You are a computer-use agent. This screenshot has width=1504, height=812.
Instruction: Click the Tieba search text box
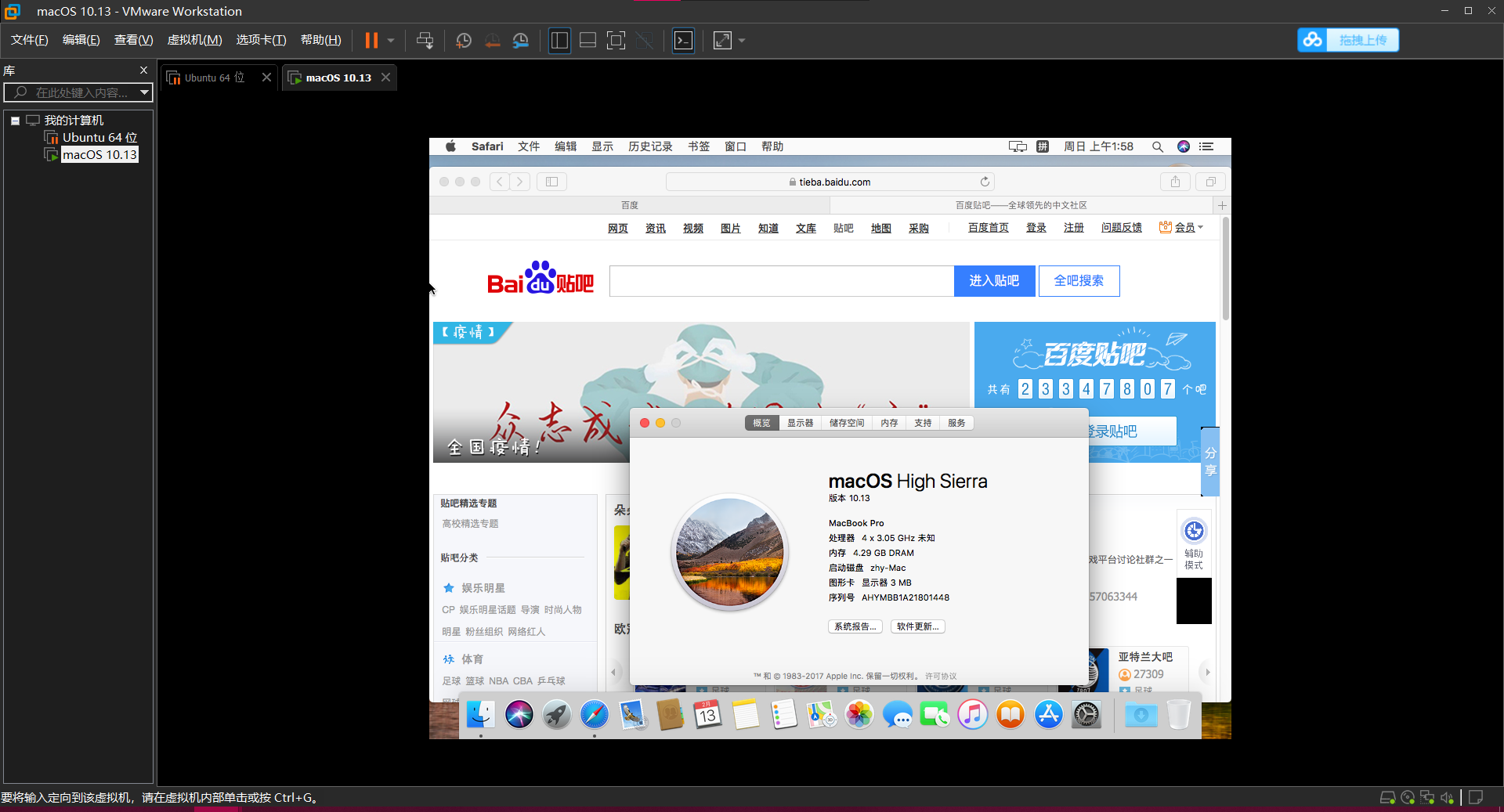[x=782, y=281]
